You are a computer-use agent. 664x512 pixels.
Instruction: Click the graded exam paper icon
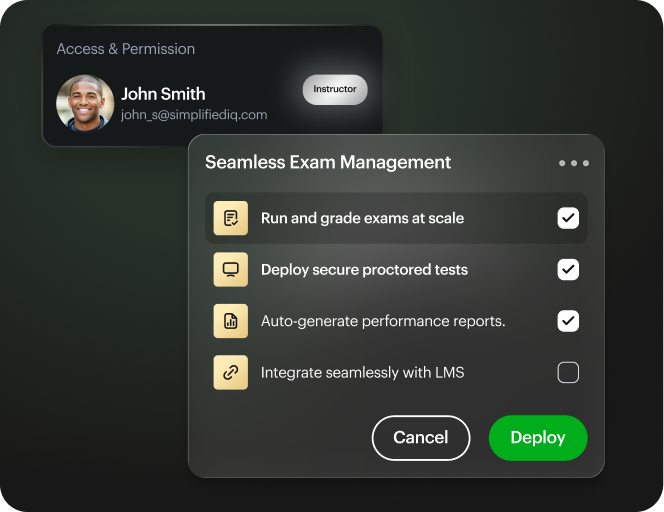(x=230, y=218)
